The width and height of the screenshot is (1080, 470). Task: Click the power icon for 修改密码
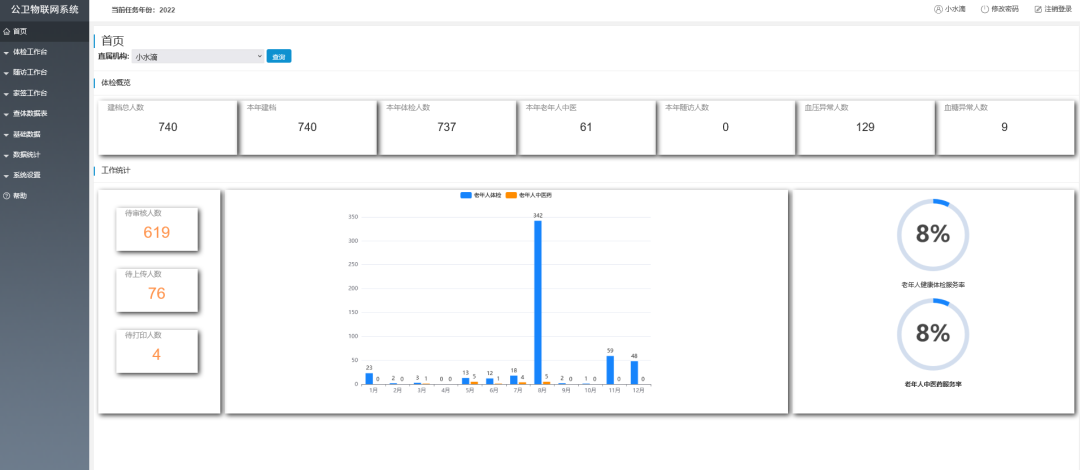984,10
